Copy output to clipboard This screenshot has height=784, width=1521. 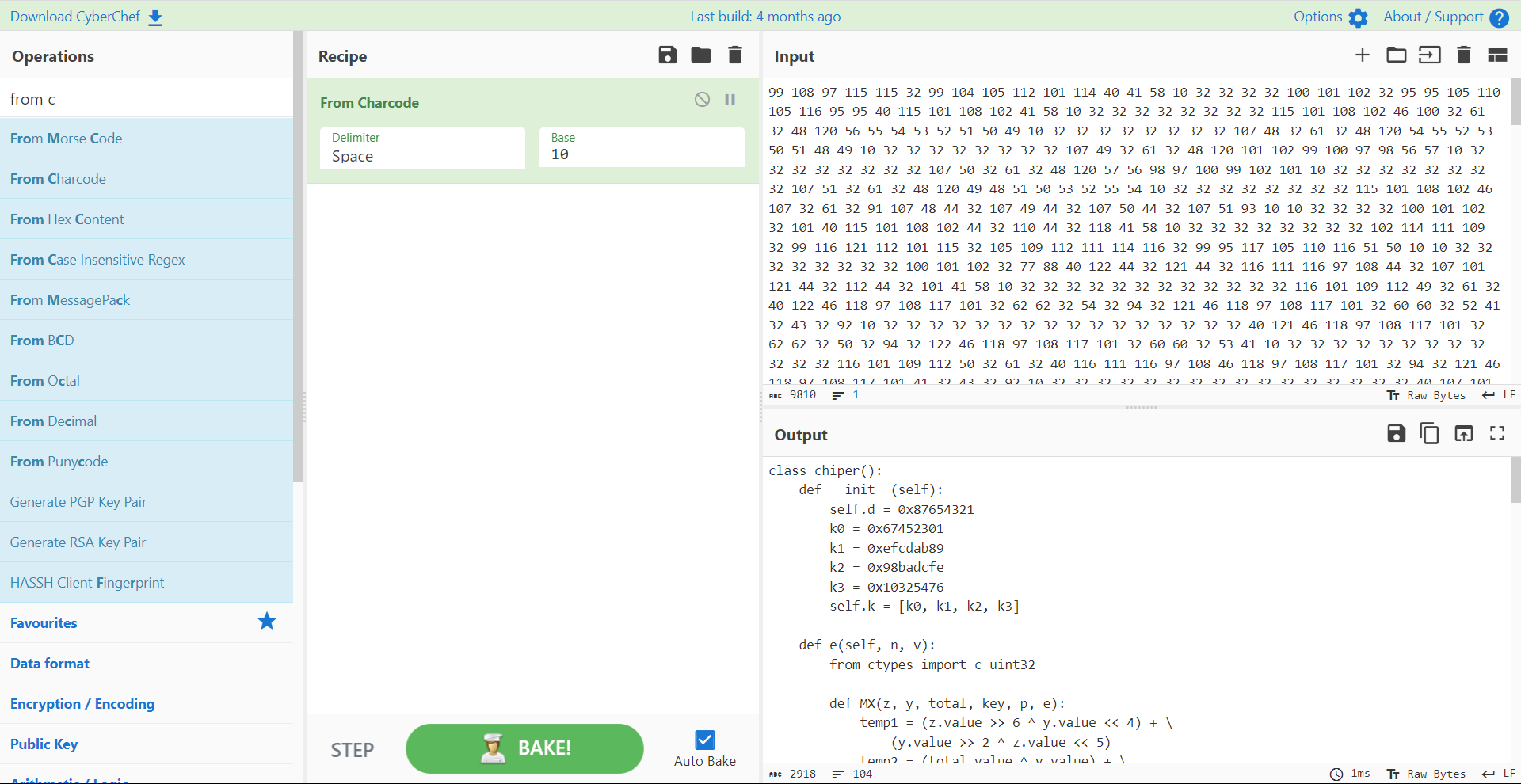click(x=1429, y=433)
